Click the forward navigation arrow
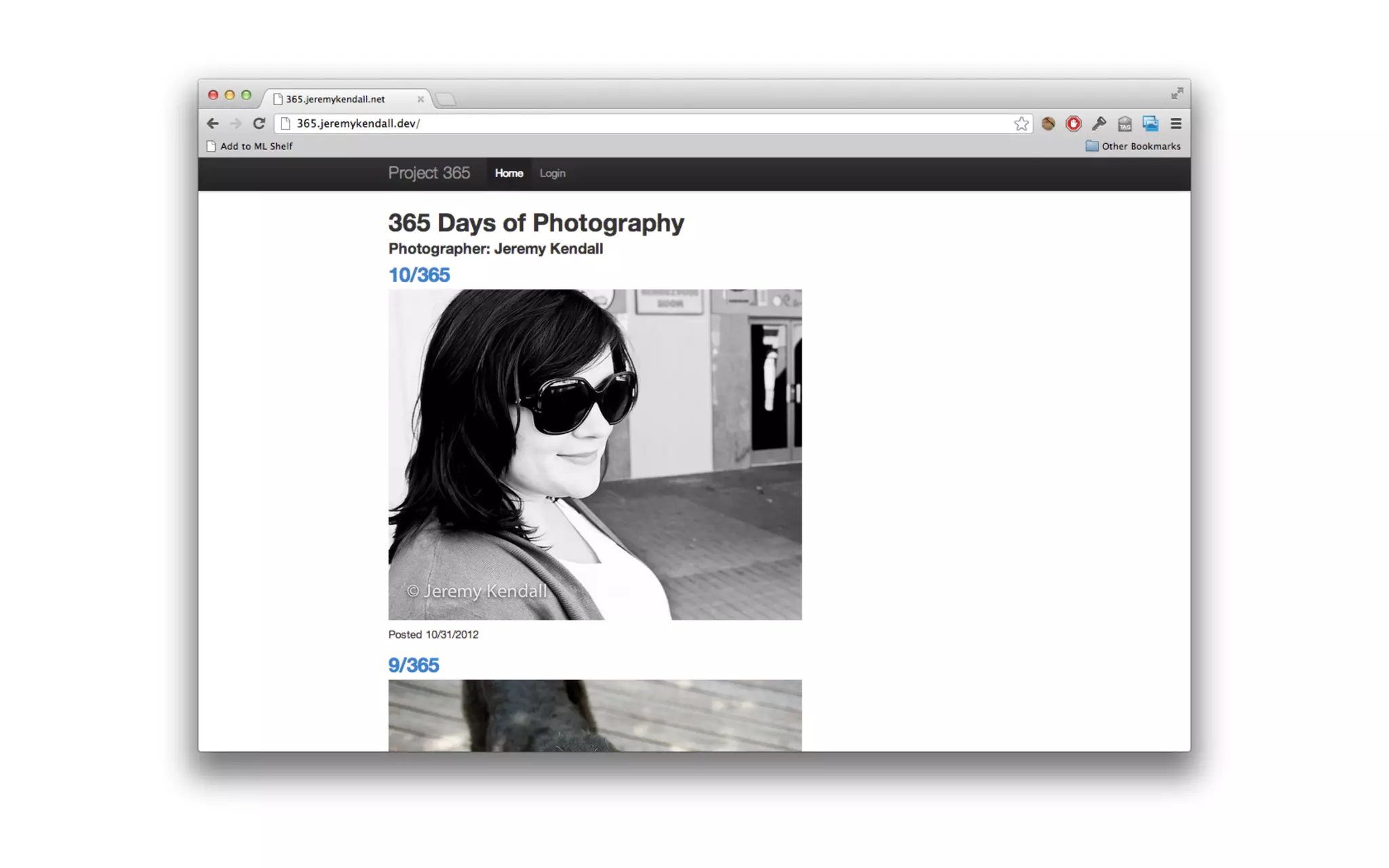 pyautogui.click(x=235, y=123)
